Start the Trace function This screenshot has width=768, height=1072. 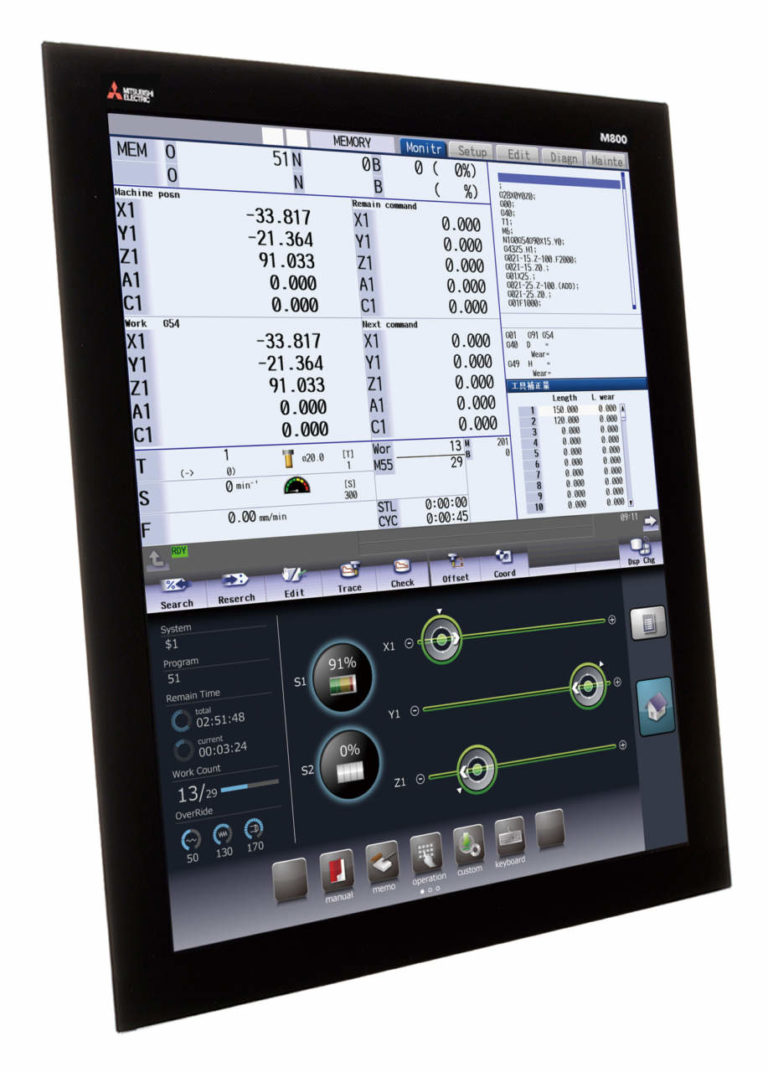point(349,576)
